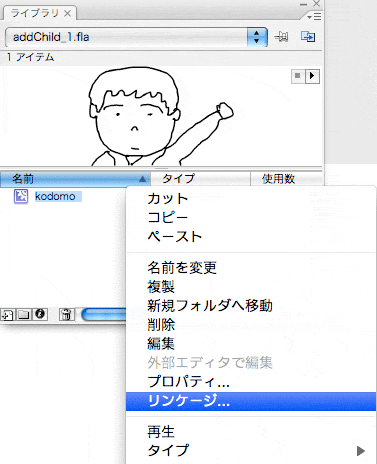Open the addChild_1.fla document dropdown
377x464 pixels.
(257, 37)
